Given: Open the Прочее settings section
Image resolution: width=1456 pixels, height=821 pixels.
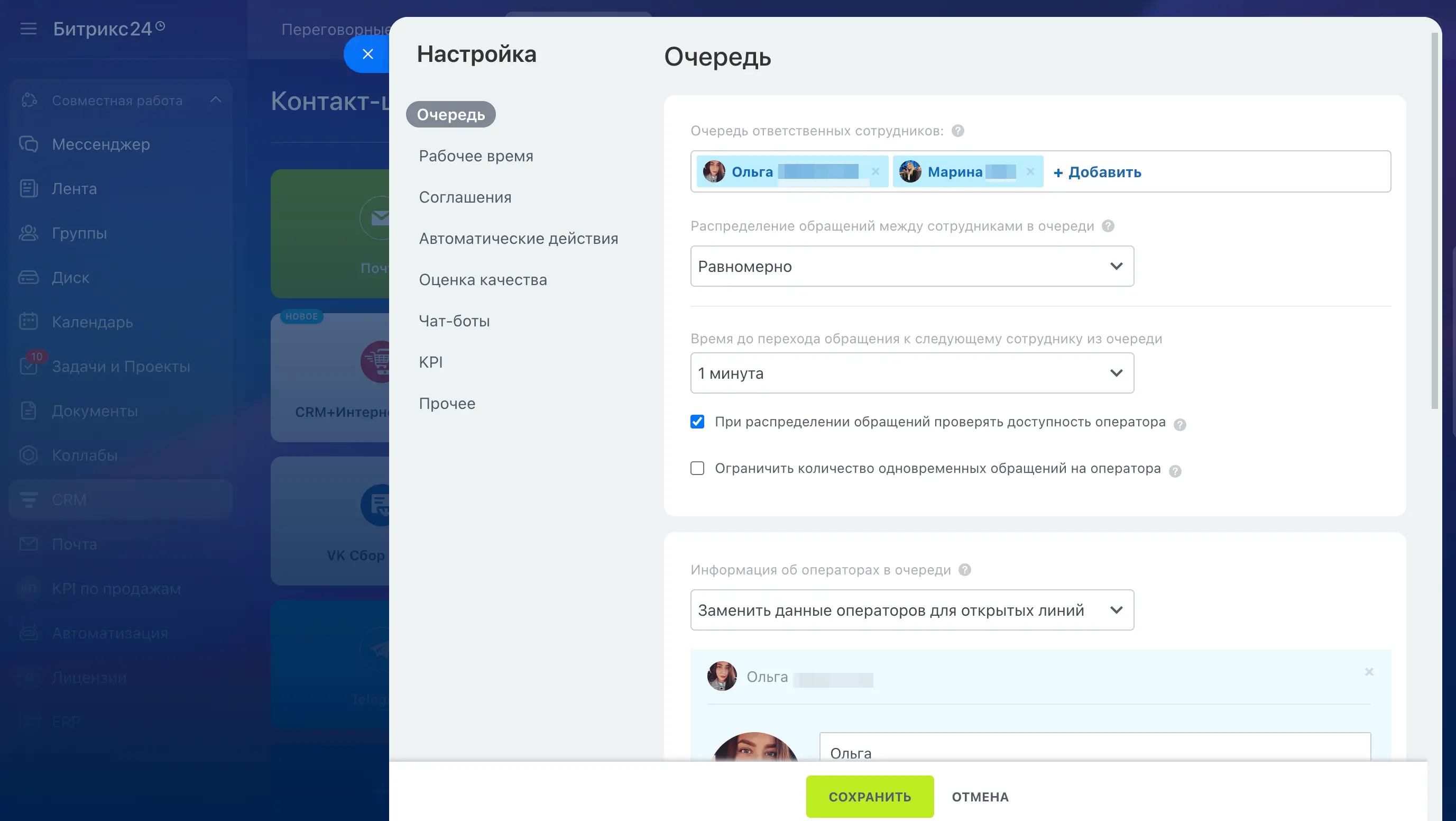Looking at the screenshot, I should coord(447,404).
